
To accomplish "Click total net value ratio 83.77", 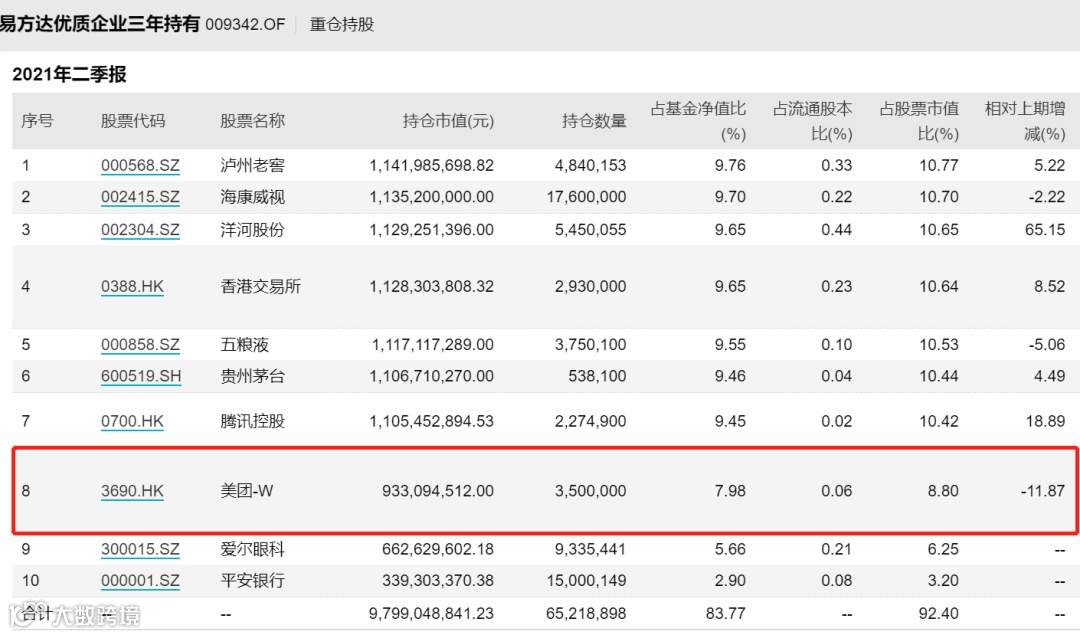I will coord(726,613).
